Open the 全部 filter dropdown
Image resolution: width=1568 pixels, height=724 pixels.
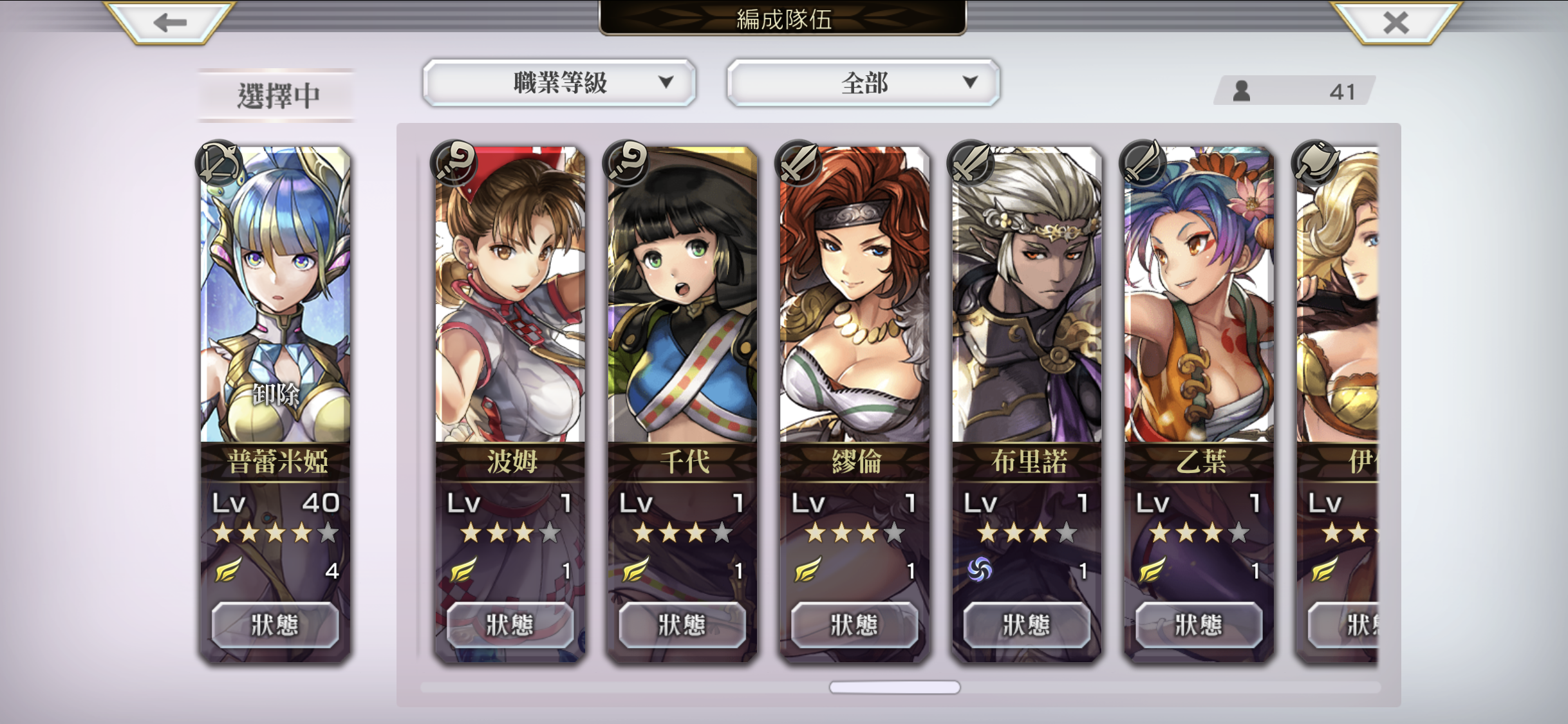point(863,83)
